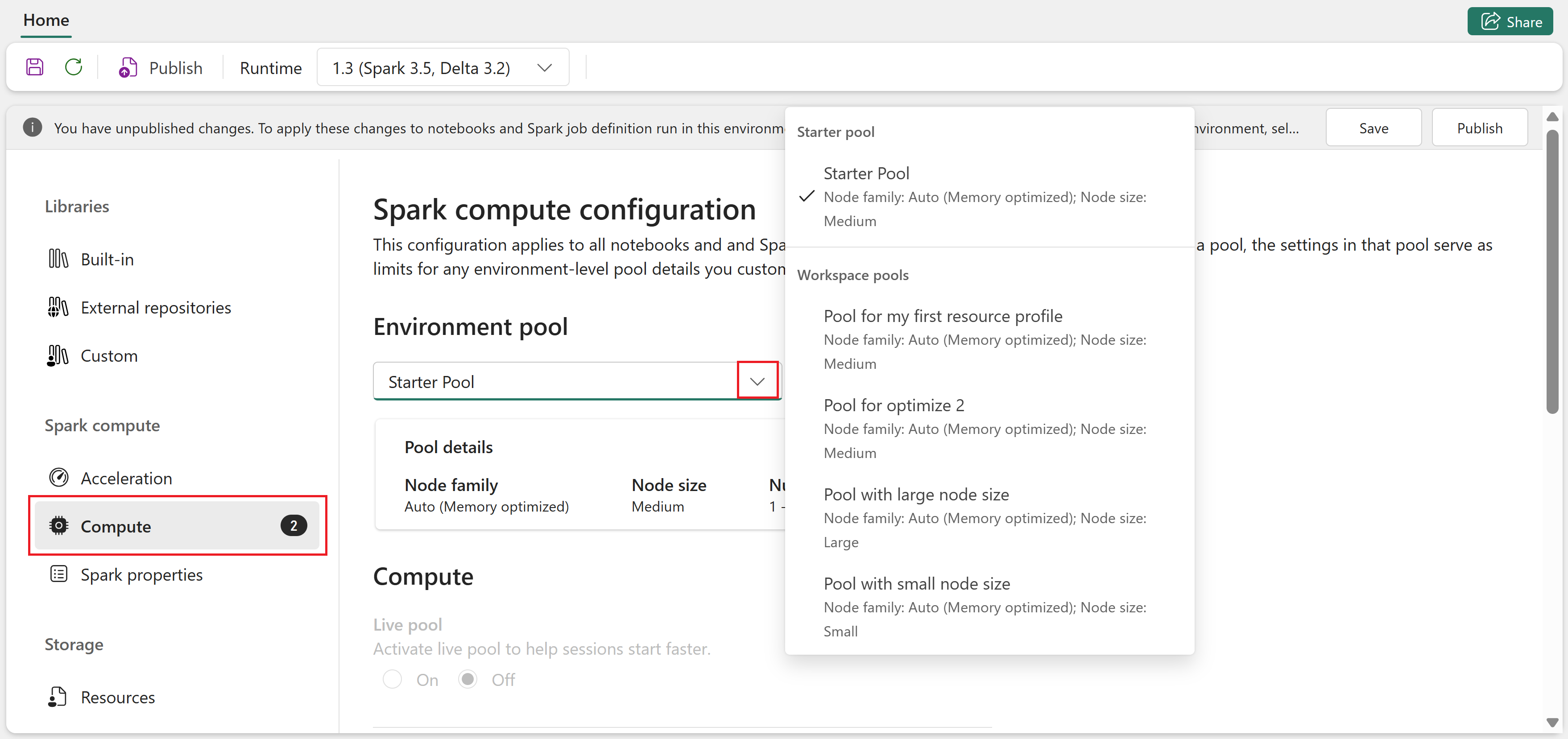Screen dimensions: 1568x739
Task: Click the Save button in the banner
Action: [x=1373, y=128]
